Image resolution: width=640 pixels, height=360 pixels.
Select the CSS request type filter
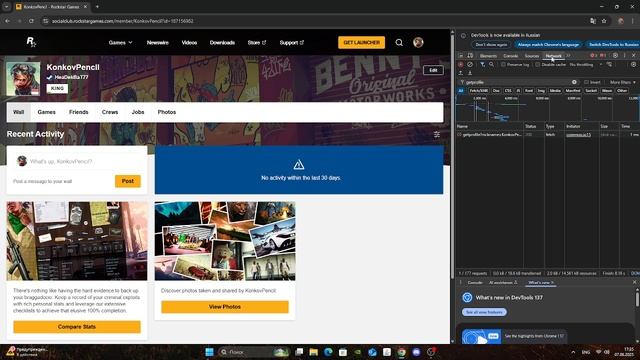click(508, 91)
